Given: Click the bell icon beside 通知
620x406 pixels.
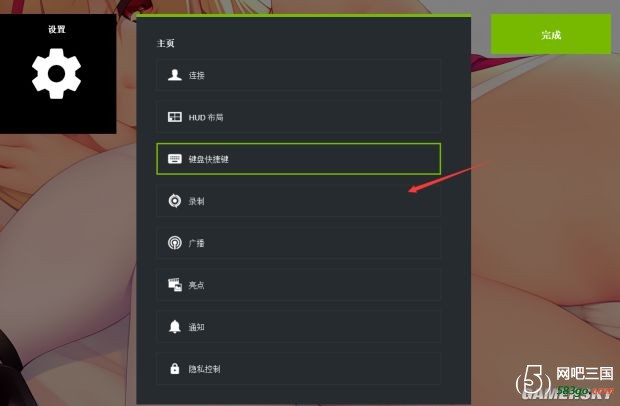Looking at the screenshot, I should tap(174, 327).
